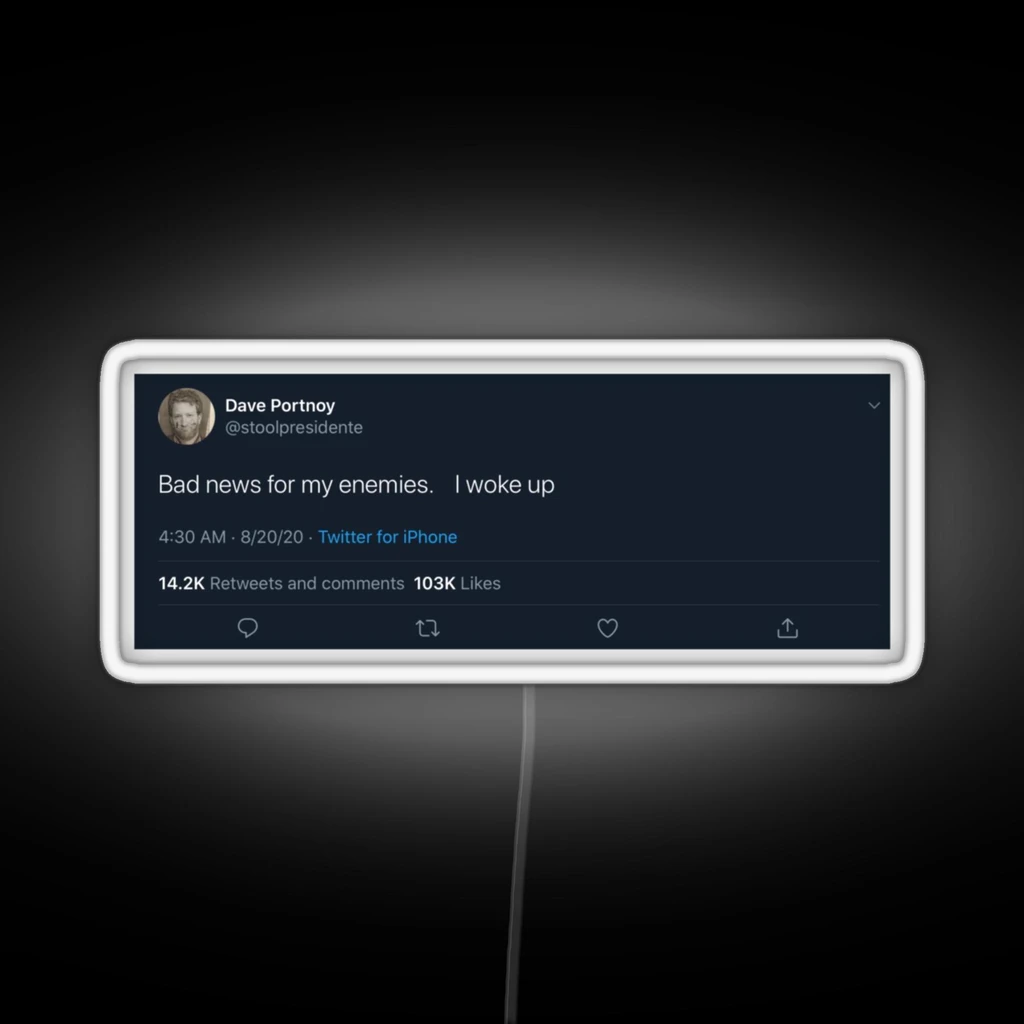
Task: View the 103K Likes list
Action: pos(457,583)
